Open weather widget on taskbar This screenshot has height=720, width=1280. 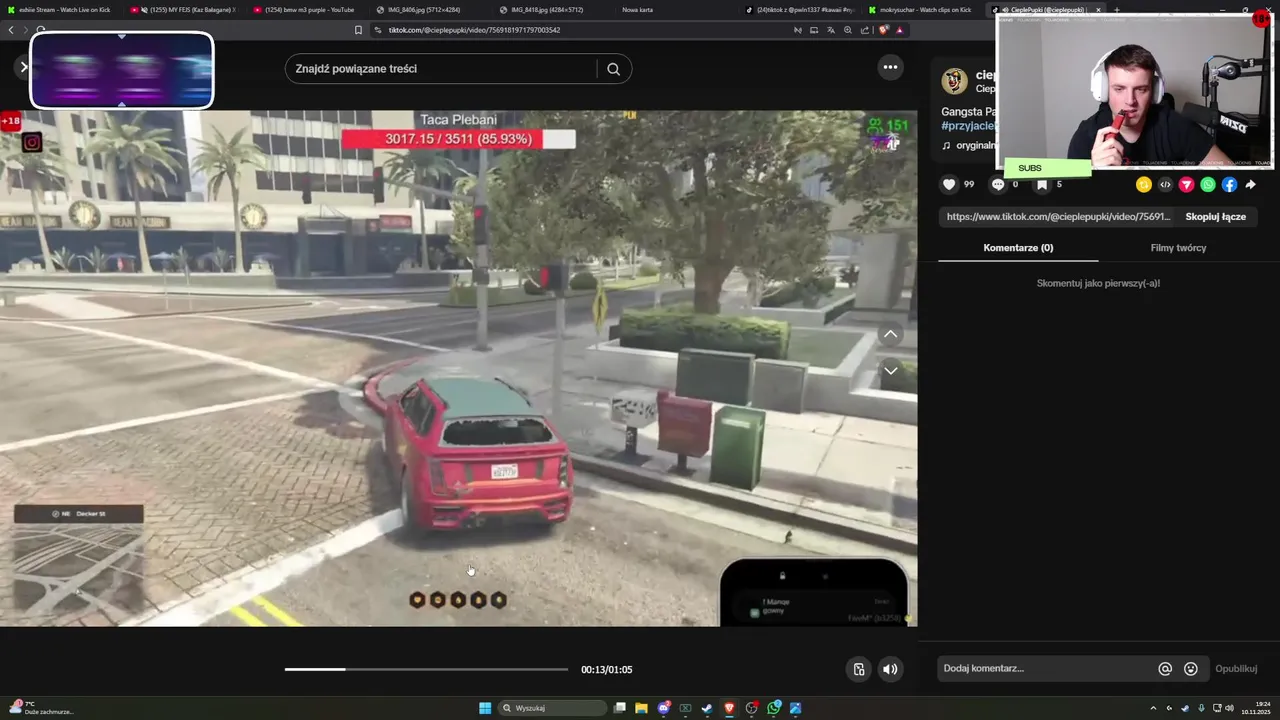(40, 708)
